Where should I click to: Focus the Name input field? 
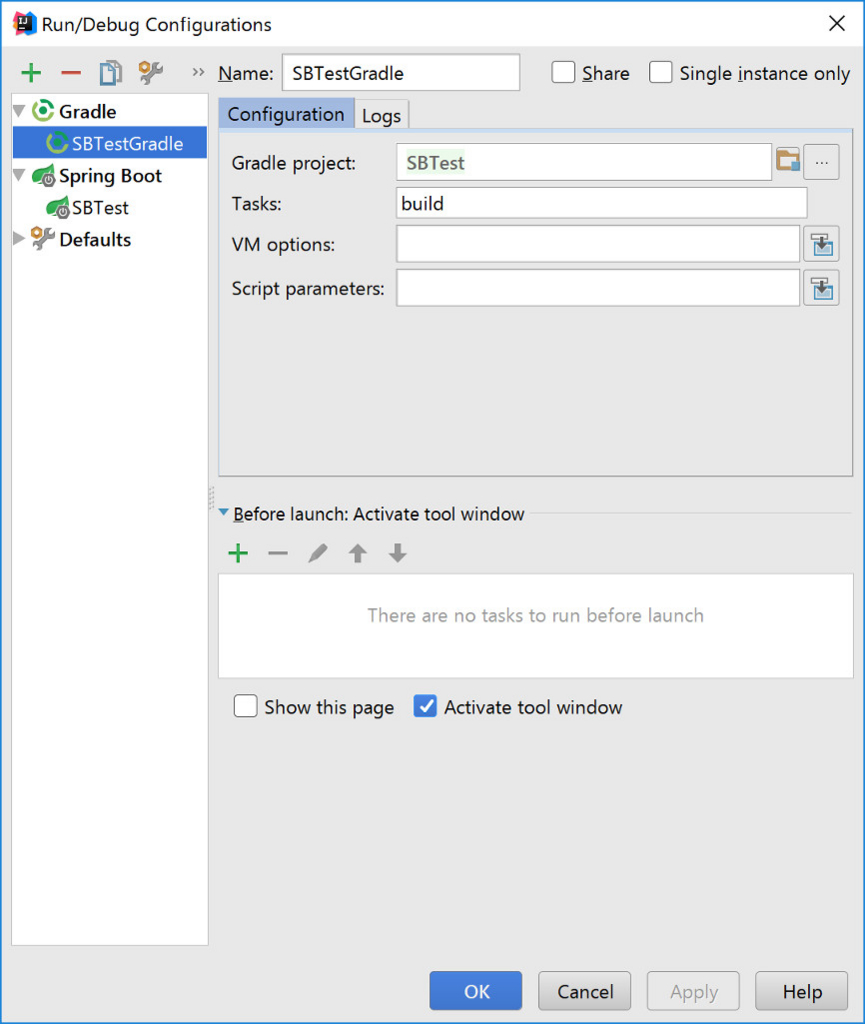click(x=401, y=72)
